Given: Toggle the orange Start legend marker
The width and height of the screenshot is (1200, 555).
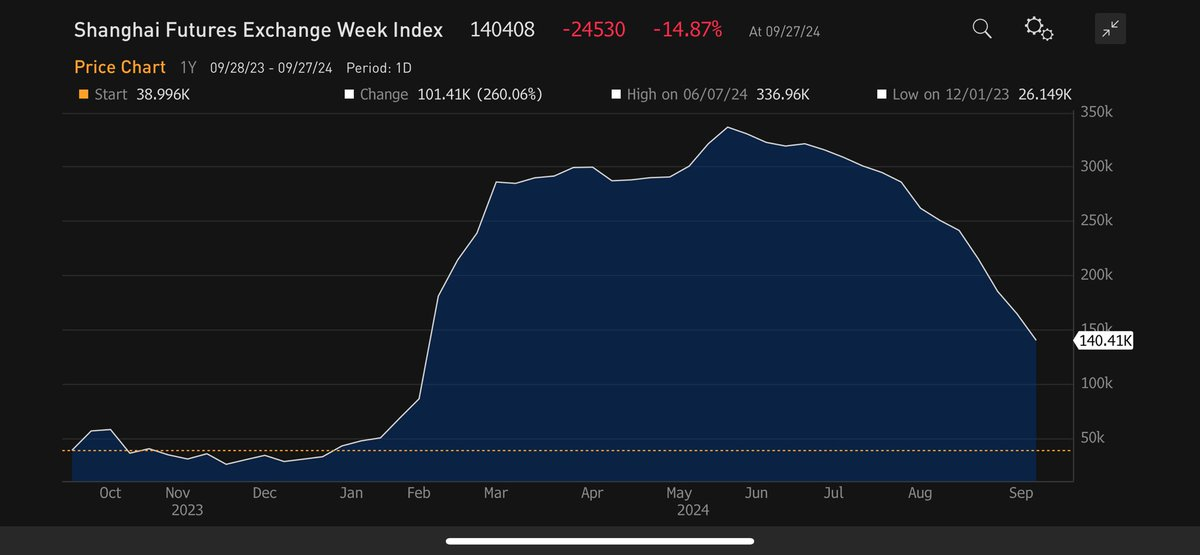Looking at the screenshot, I should tap(84, 95).
